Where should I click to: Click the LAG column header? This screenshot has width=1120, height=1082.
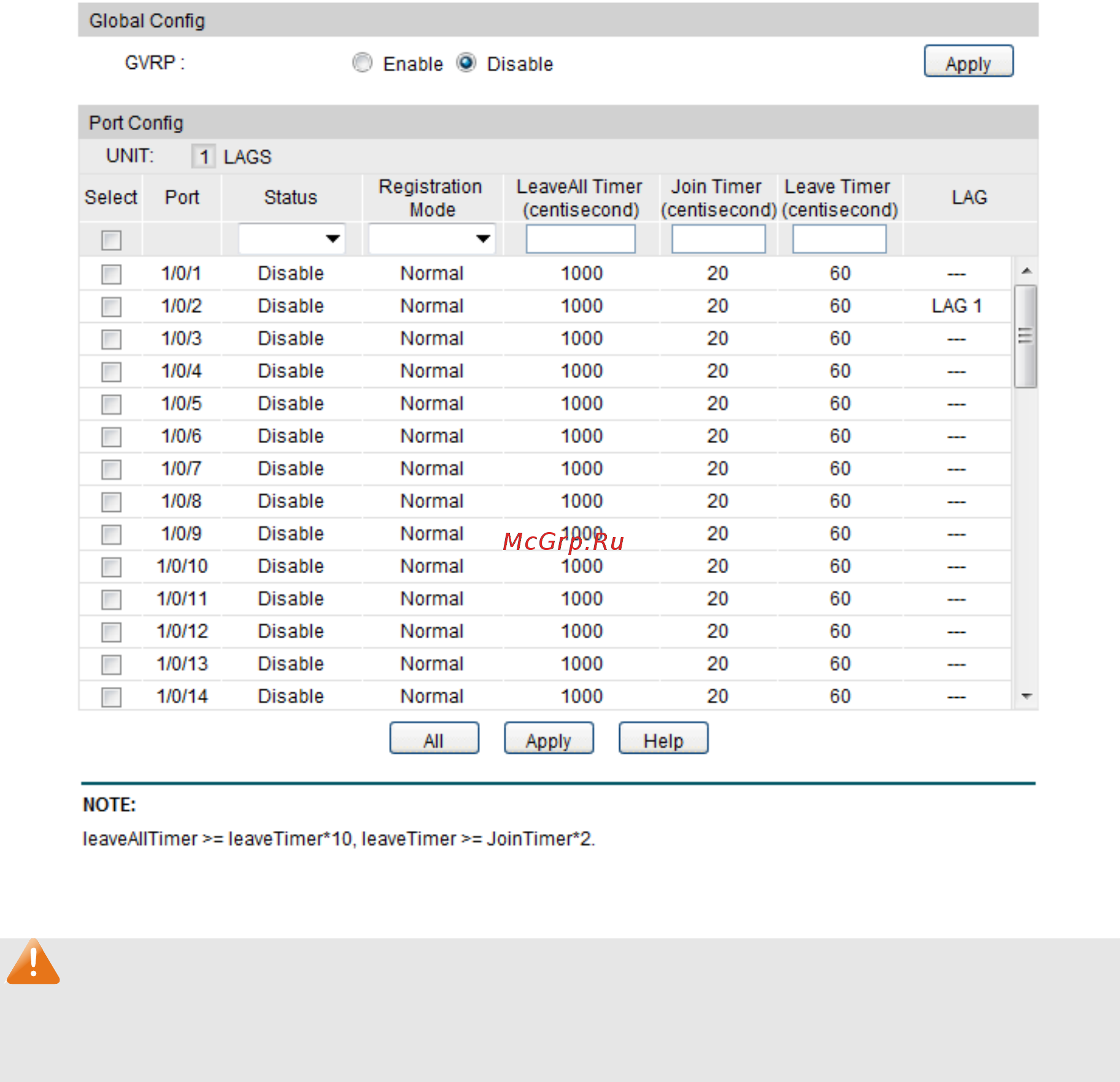pos(970,197)
